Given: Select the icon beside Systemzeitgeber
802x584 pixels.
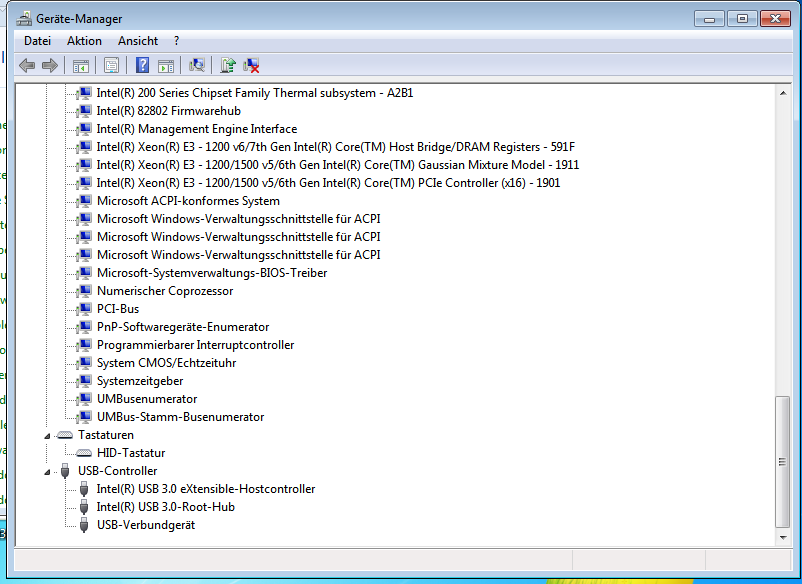Looking at the screenshot, I should 84,381.
